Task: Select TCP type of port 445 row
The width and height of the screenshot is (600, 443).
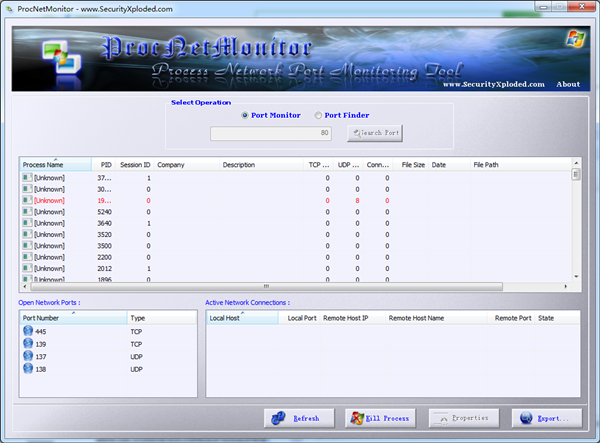Action: [x=136, y=332]
